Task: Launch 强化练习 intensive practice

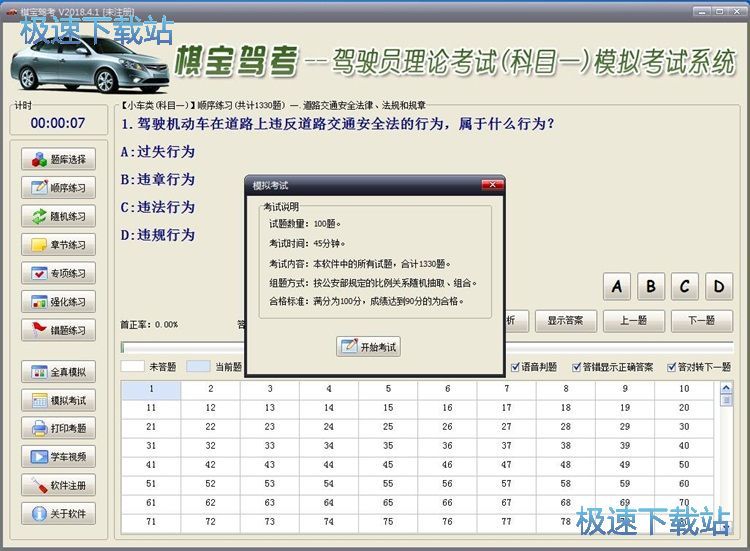Action: click(x=58, y=302)
